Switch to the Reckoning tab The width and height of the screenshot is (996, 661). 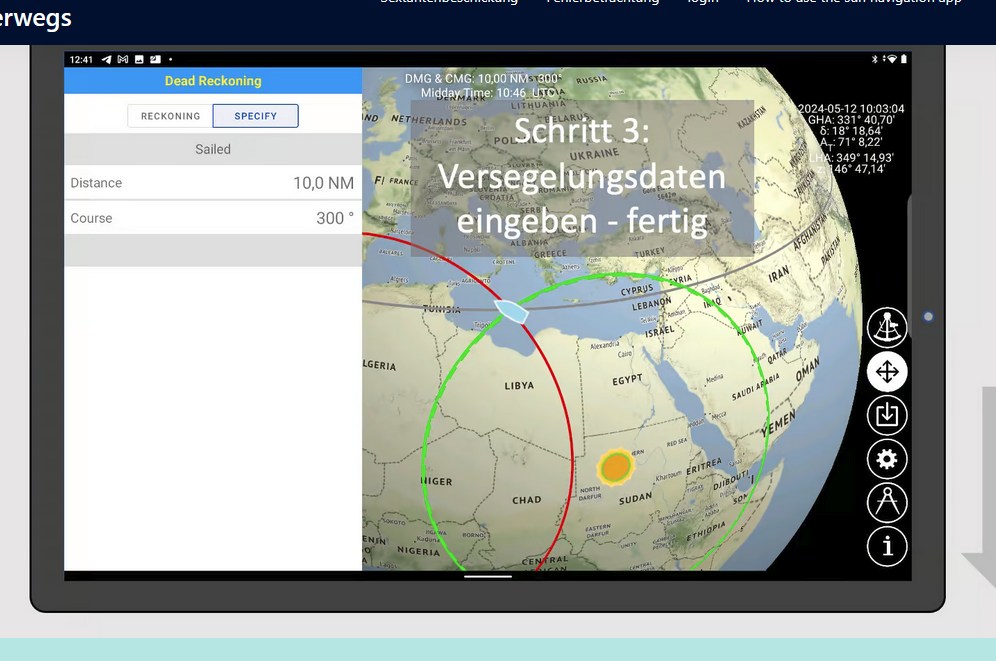coord(170,116)
